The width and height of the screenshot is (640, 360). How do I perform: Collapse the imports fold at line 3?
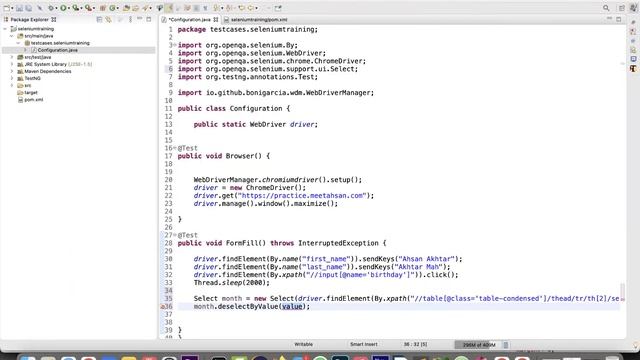click(175, 45)
